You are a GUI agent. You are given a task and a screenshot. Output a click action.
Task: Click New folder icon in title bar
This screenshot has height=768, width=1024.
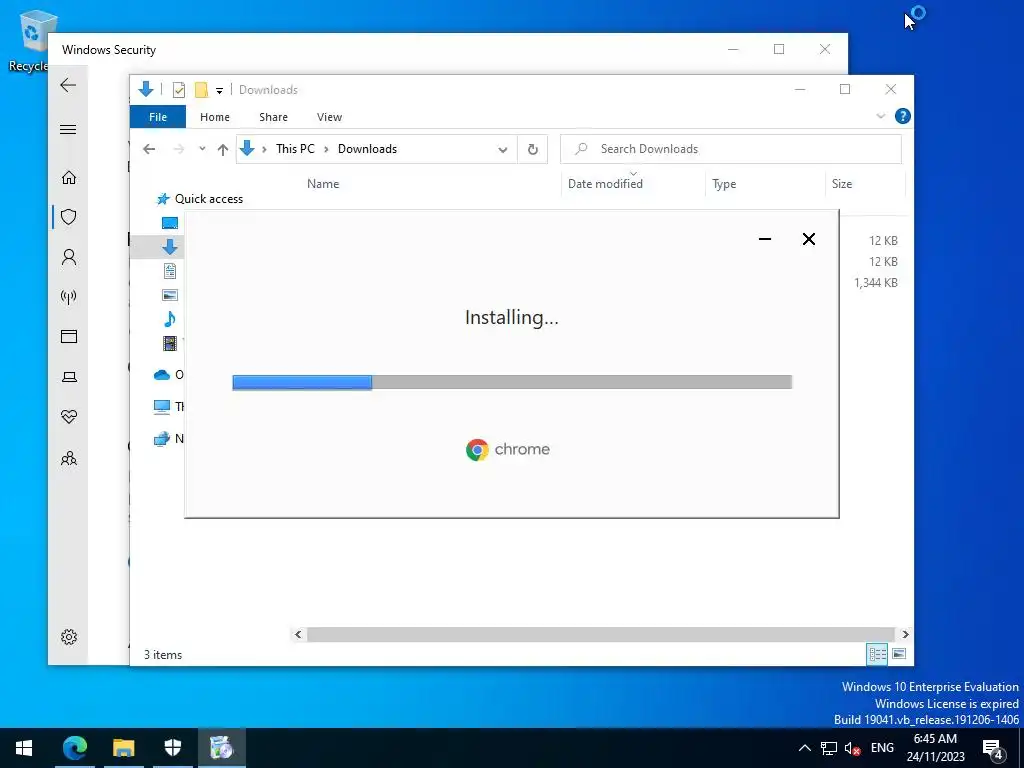tap(202, 90)
